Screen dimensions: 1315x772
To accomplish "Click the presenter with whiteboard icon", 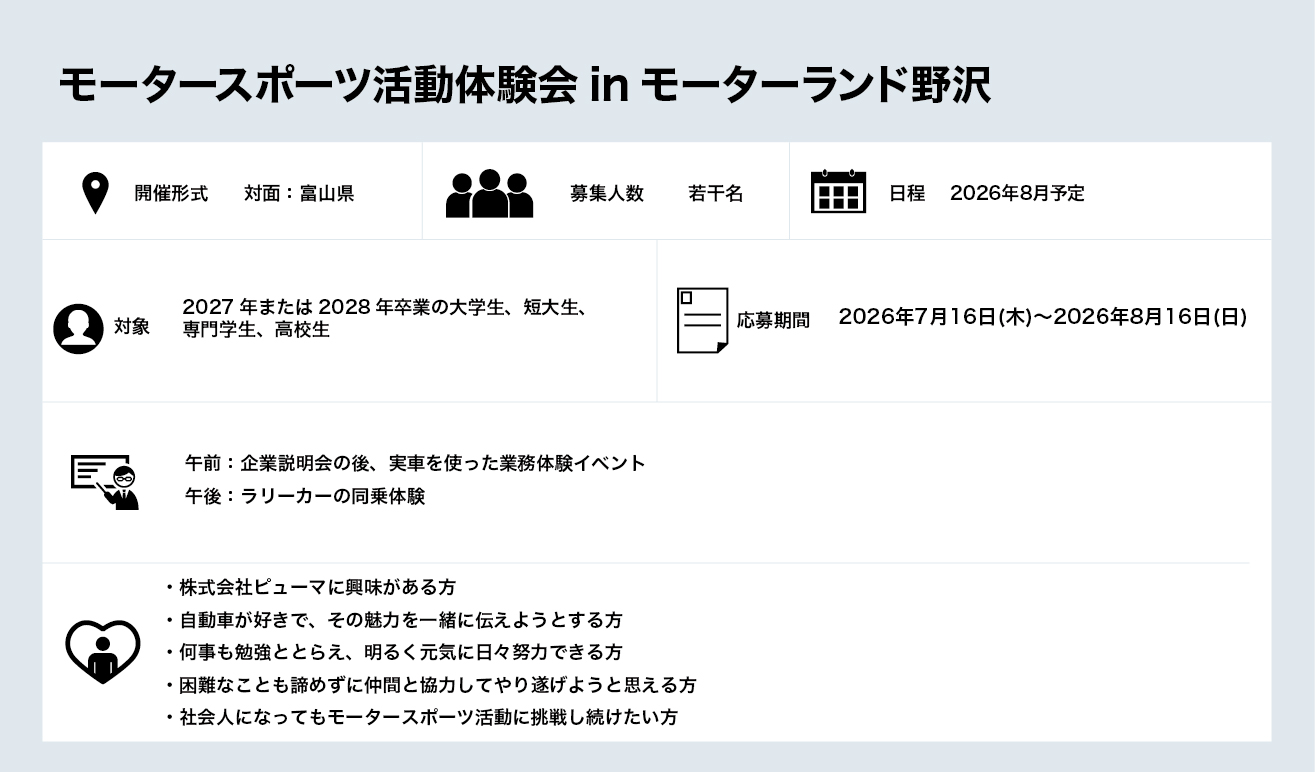I will (105, 481).
